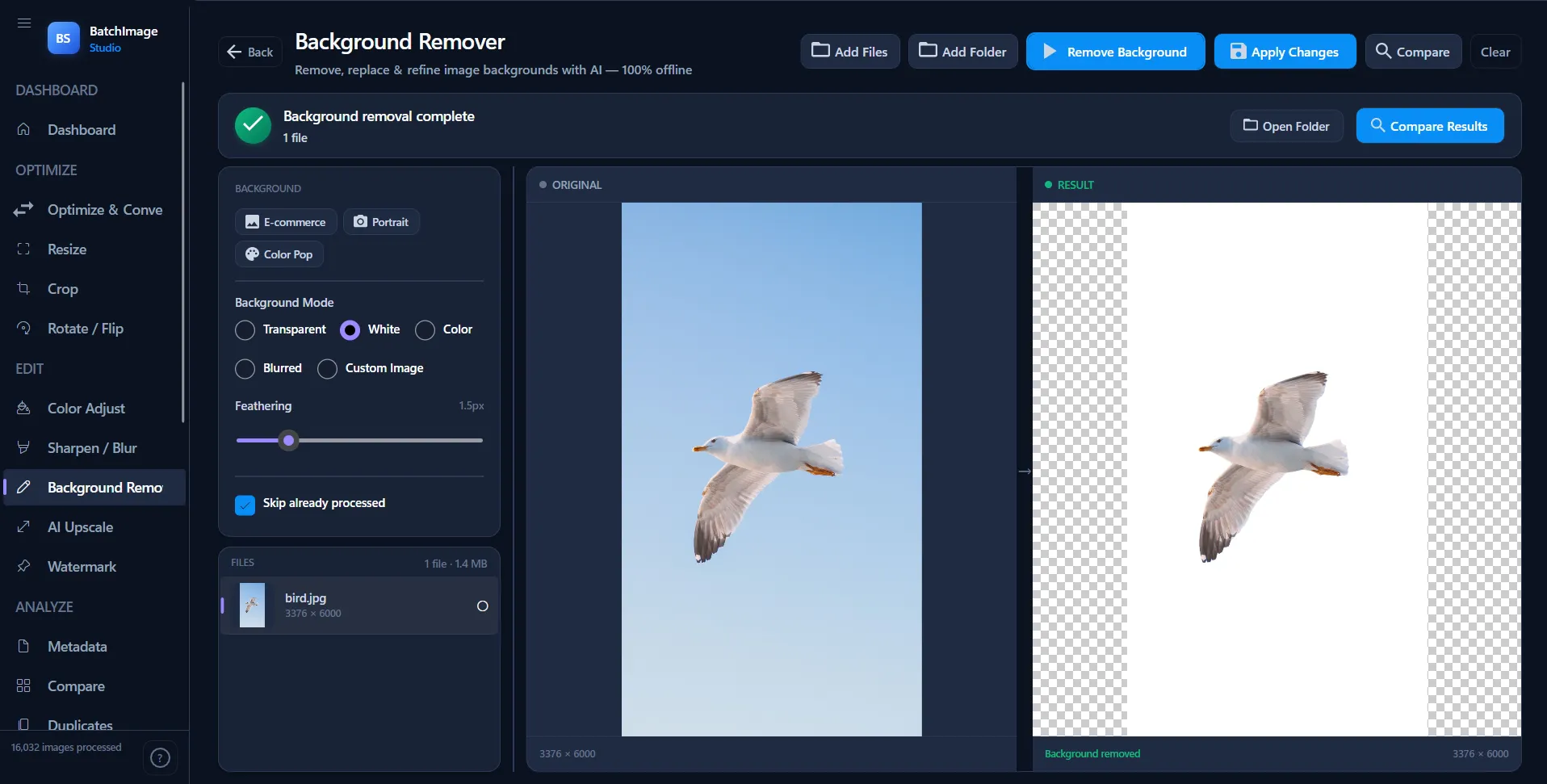Toggle the Skip already processed checkbox
1547x784 pixels.
tap(245, 505)
